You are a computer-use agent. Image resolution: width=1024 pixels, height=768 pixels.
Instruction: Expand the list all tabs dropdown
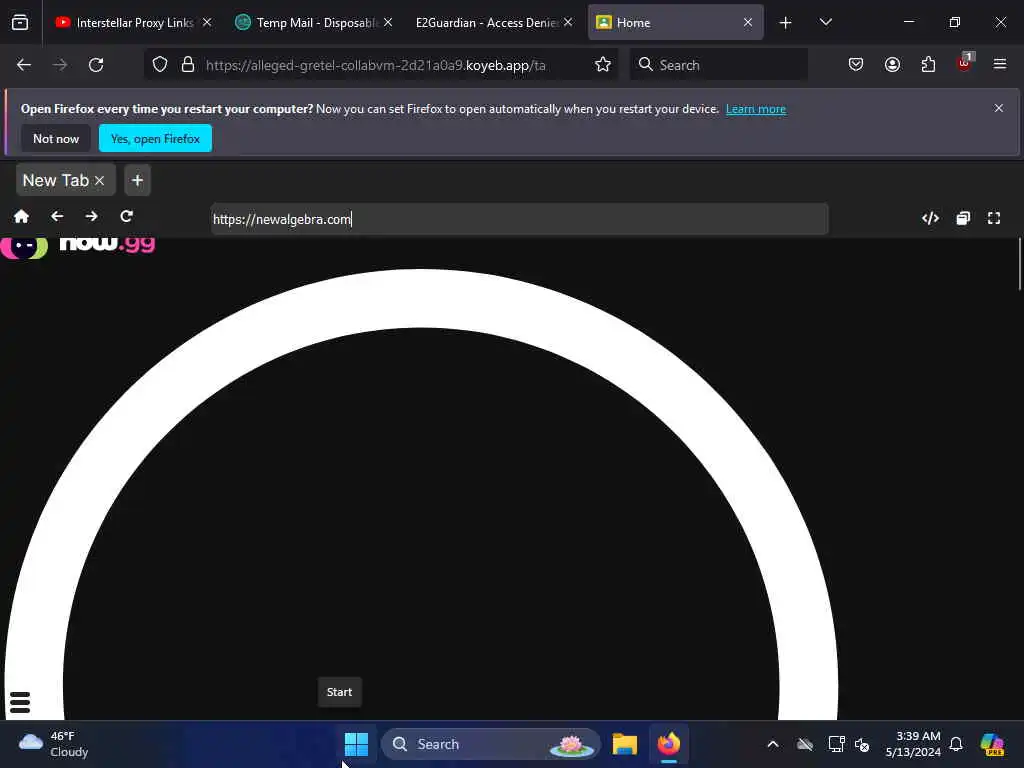pyautogui.click(x=825, y=22)
